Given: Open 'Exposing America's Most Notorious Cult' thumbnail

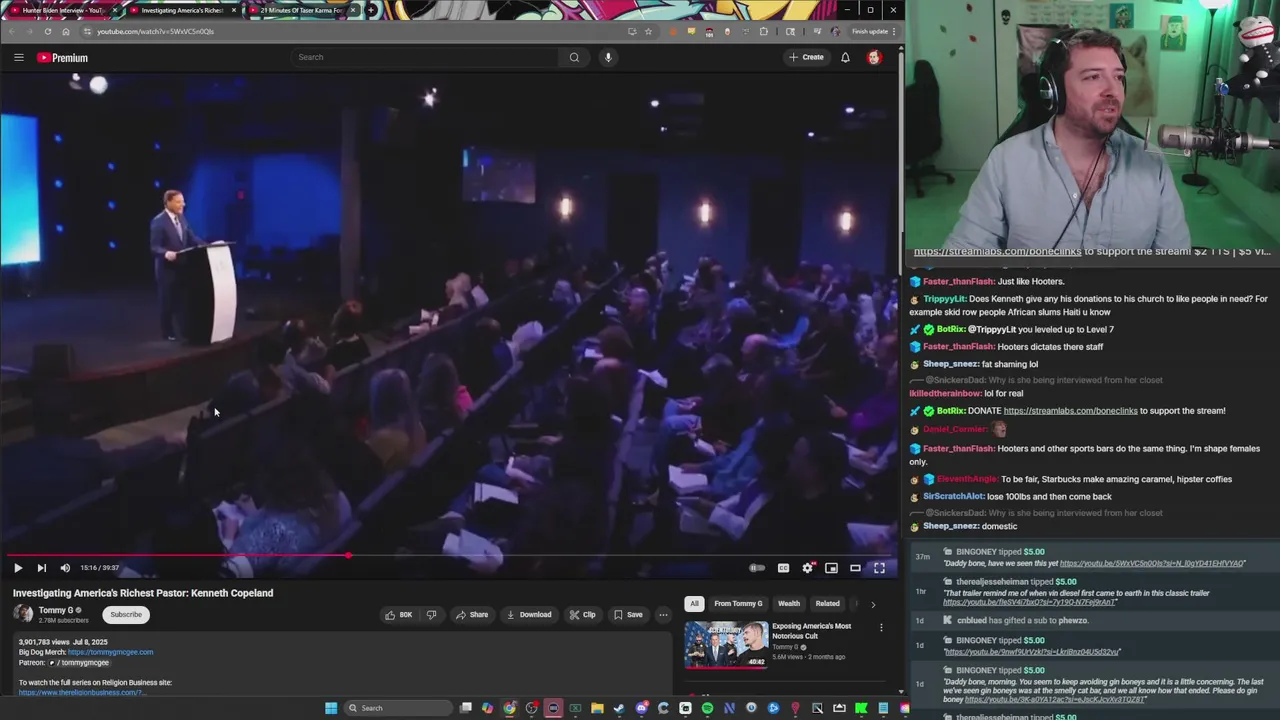Looking at the screenshot, I should [726, 645].
